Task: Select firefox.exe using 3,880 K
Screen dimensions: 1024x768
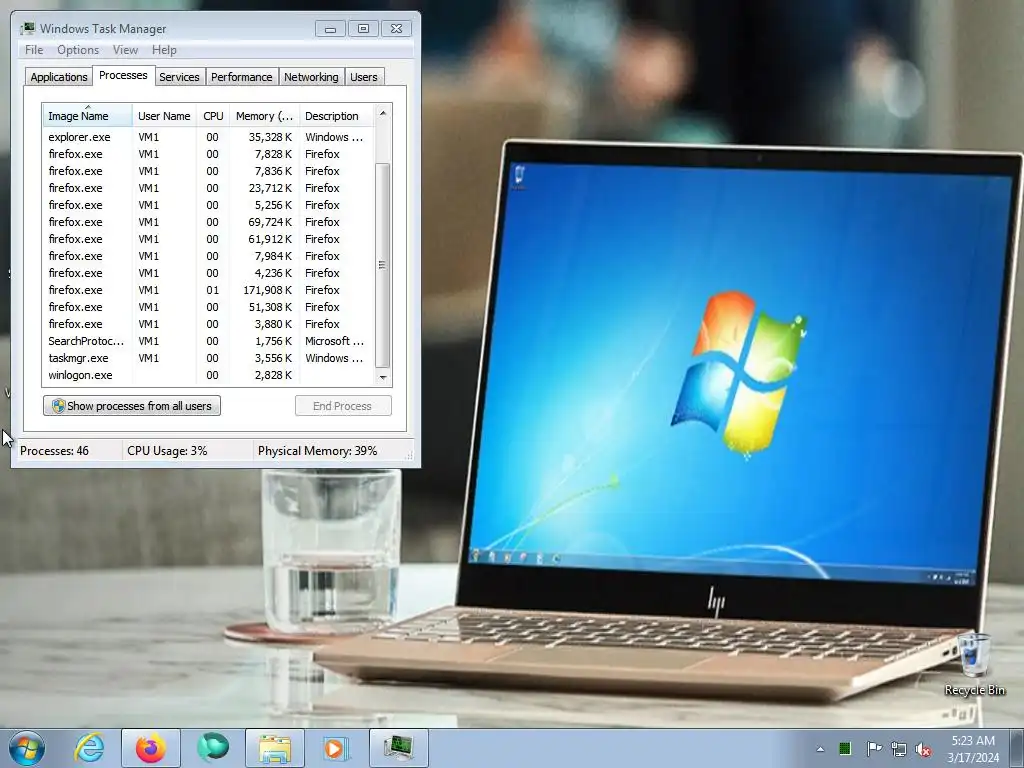Action: pyautogui.click(x=208, y=324)
